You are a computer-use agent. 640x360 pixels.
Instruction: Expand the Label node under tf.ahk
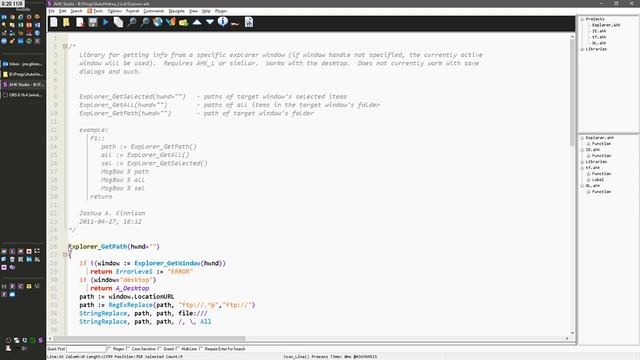click(589, 180)
